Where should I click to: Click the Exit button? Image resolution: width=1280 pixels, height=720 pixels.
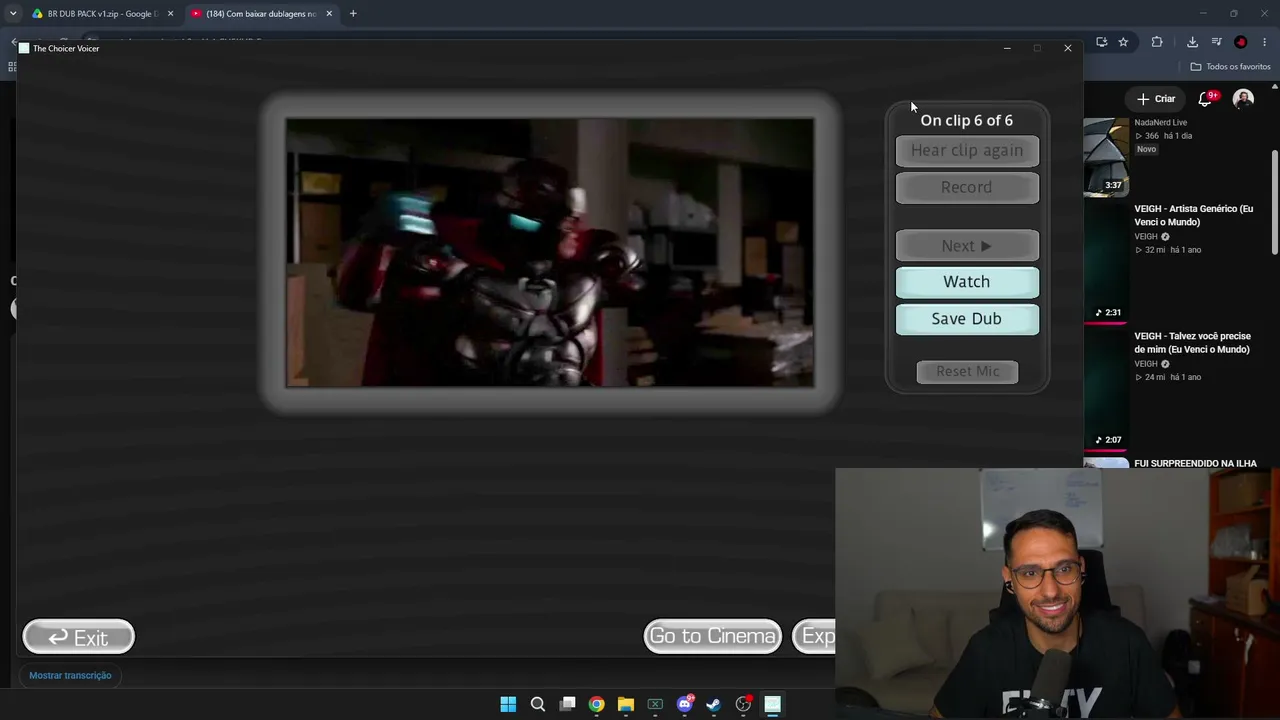pos(79,637)
